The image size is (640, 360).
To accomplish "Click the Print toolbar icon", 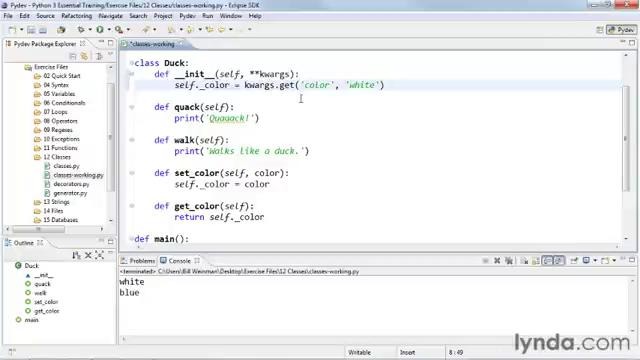I will point(42,30).
